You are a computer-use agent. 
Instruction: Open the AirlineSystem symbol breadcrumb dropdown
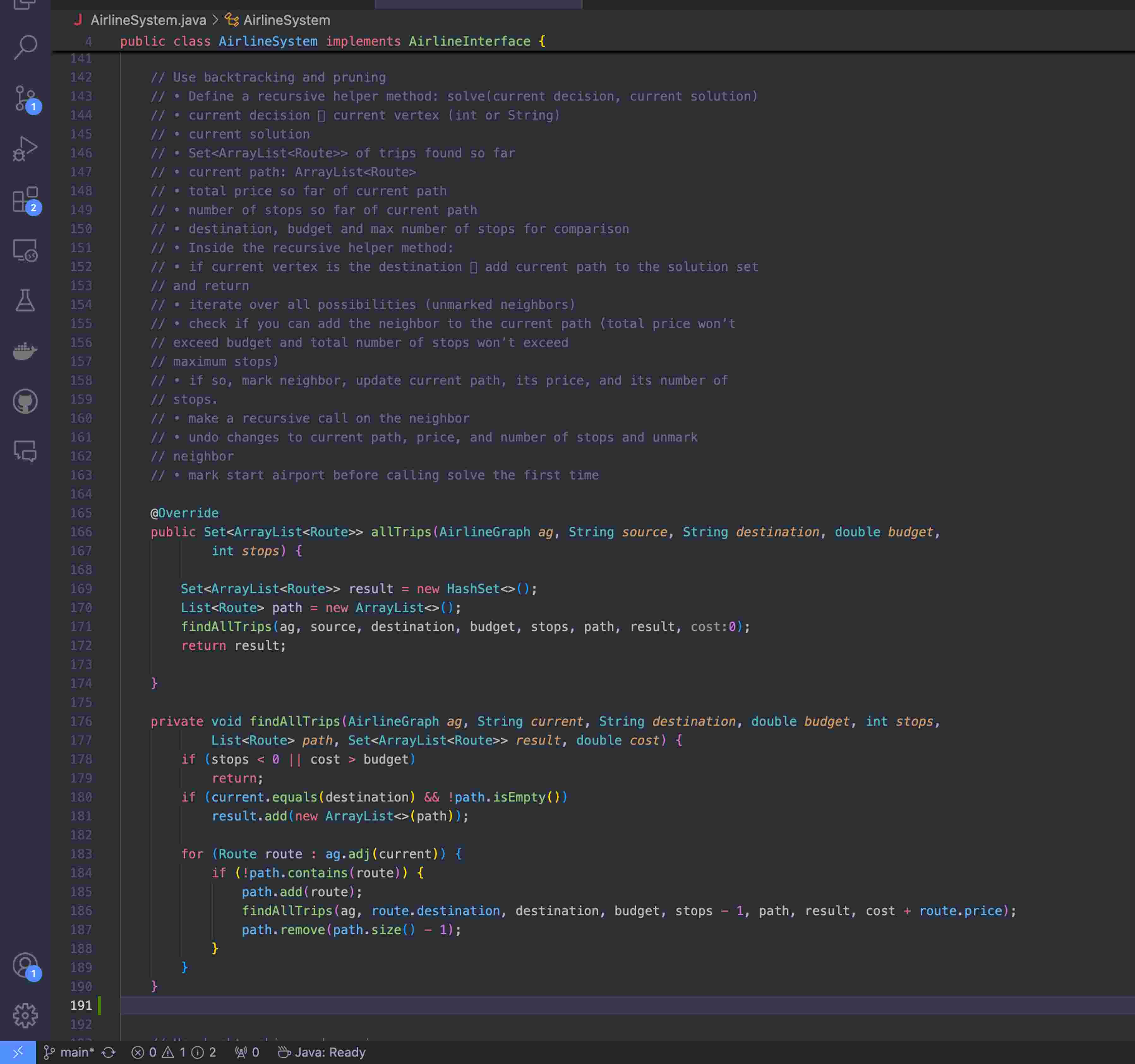[x=285, y=20]
